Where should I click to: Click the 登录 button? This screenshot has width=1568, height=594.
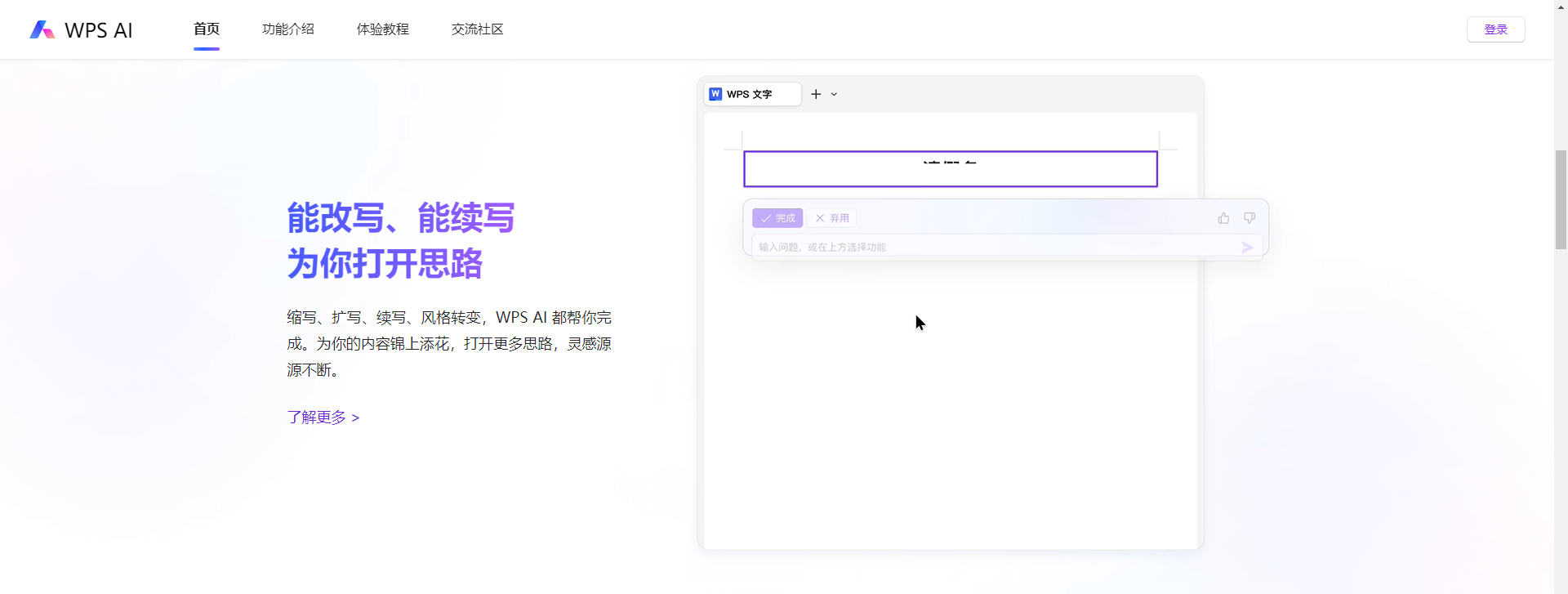[x=1495, y=29]
